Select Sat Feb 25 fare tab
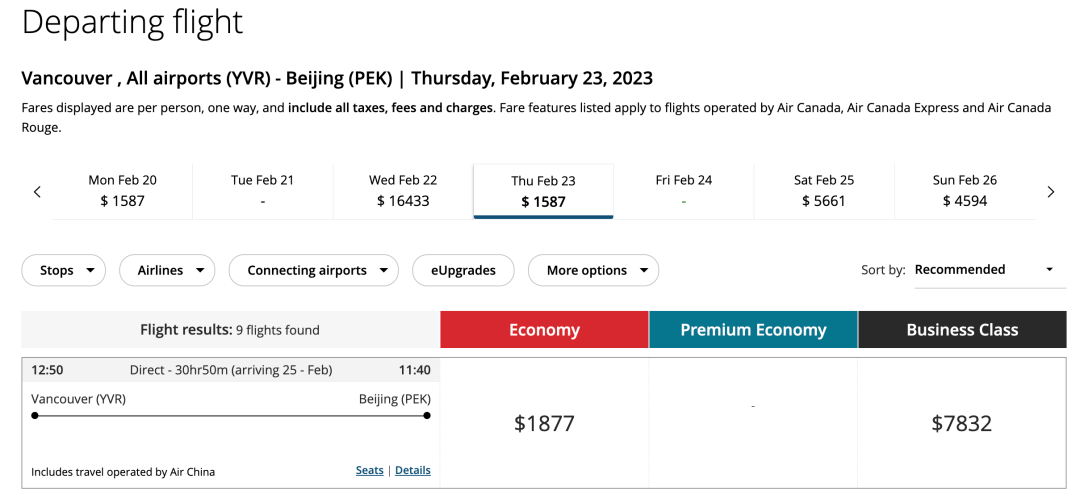The image size is (1080, 495). 824,191
